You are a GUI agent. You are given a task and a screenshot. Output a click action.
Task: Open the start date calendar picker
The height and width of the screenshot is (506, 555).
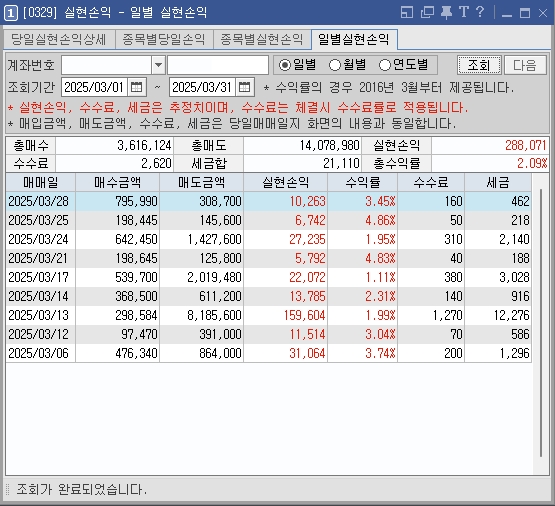click(137, 87)
